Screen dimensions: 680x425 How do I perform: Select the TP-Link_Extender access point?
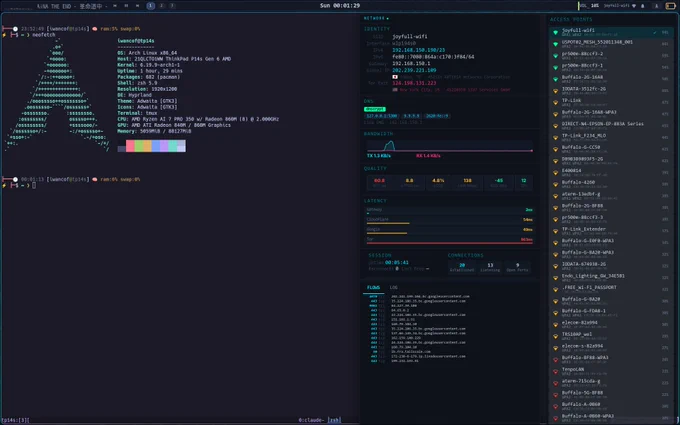coord(611,231)
